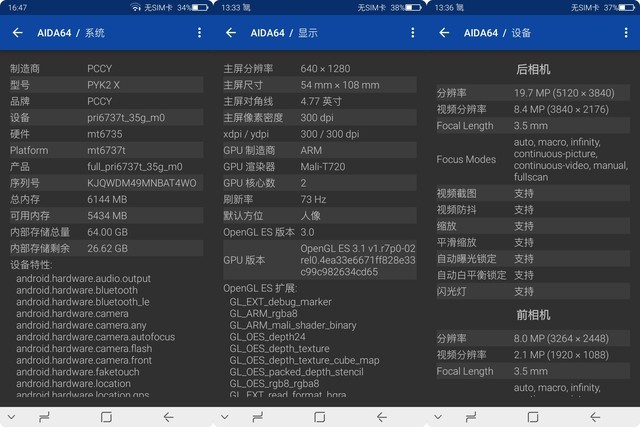The width and height of the screenshot is (640, 427).
Task: Select the 可用内存 5434 MB row
Action: (x=106, y=216)
